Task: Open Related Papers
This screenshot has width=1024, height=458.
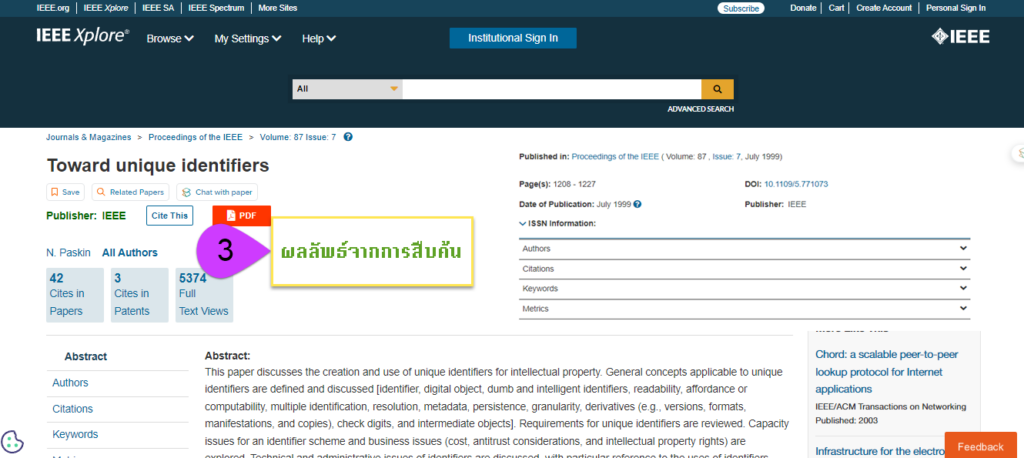Action: [x=131, y=192]
